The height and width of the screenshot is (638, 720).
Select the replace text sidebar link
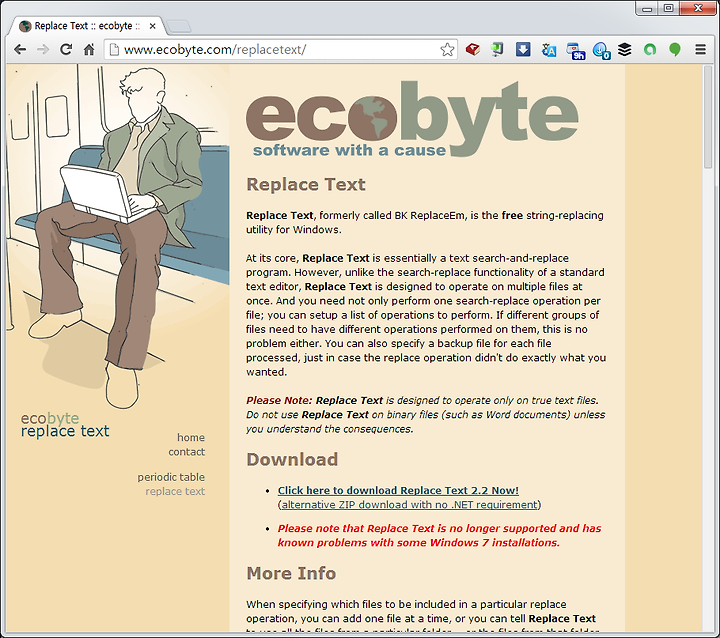click(x=175, y=491)
